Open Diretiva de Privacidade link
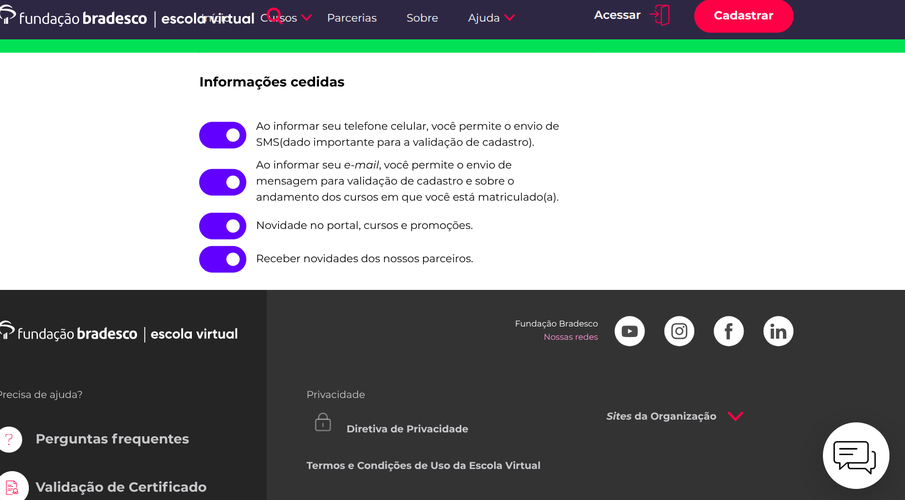905x500 pixels. click(x=407, y=429)
